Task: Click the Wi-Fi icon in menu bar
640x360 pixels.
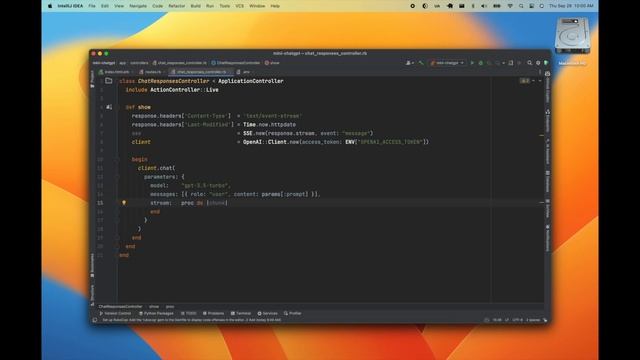Action: [510, 6]
